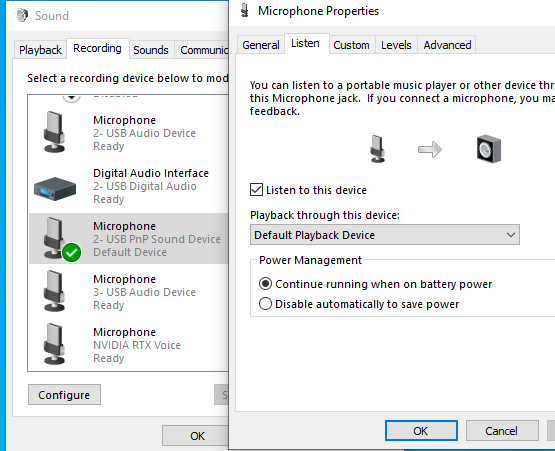This screenshot has height=451, width=555.
Task: Click OK in Microphone Properties
Action: (x=421, y=431)
